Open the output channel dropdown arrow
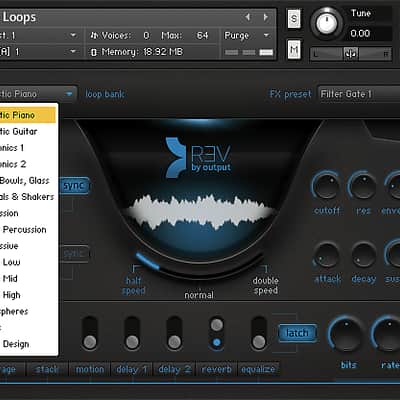The height and width of the screenshot is (400, 400). pos(73,35)
